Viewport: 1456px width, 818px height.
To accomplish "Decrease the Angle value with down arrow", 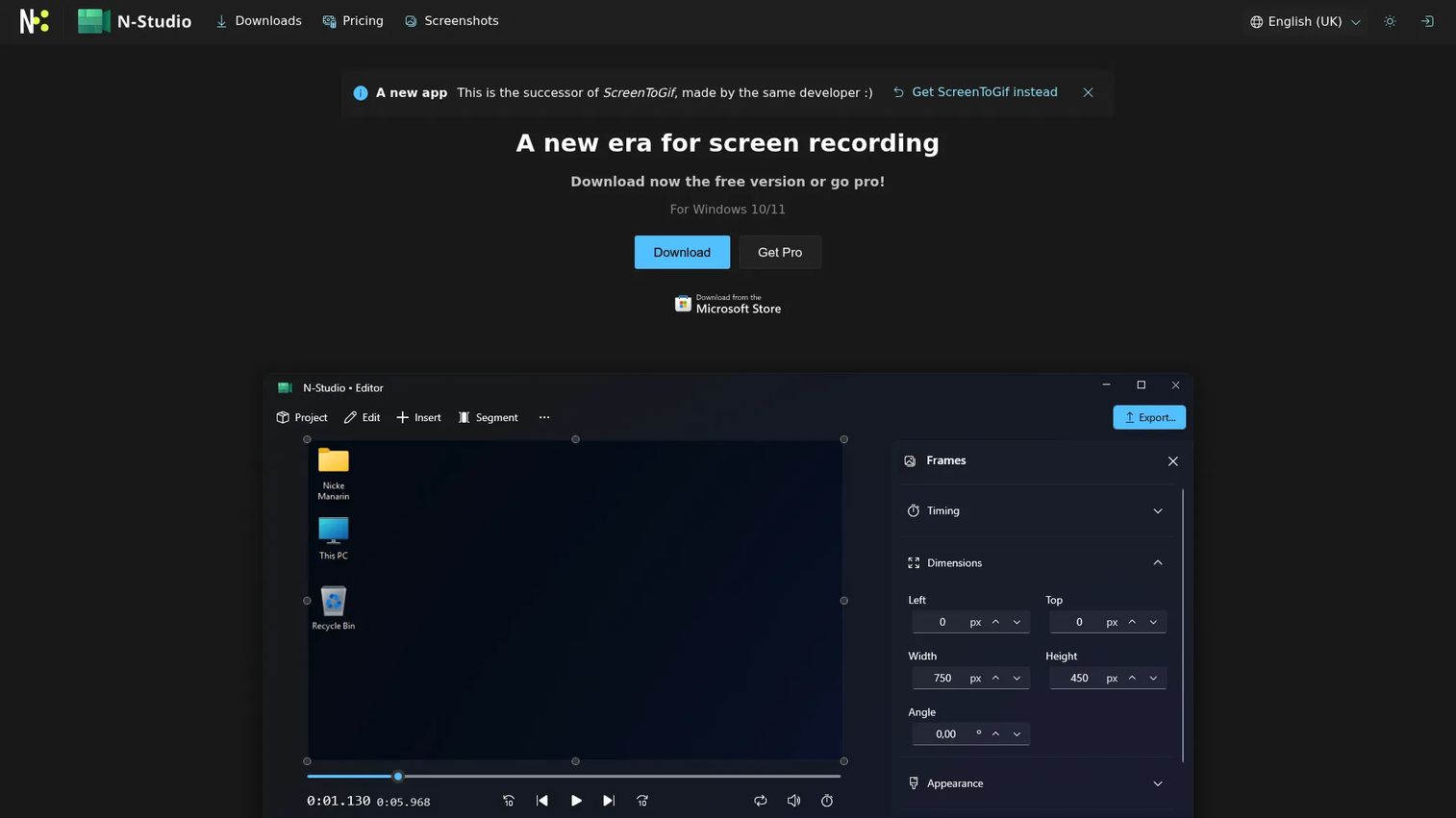I will [x=1017, y=734].
